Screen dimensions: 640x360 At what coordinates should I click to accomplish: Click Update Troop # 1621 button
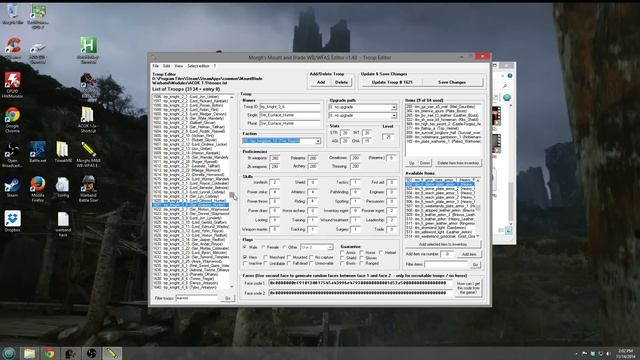[x=392, y=82]
